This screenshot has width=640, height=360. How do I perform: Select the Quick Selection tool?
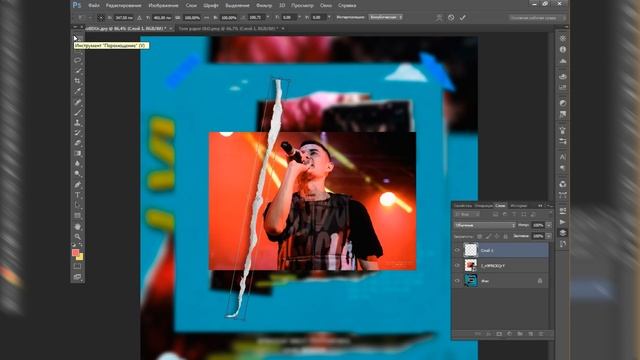pyautogui.click(x=77, y=71)
